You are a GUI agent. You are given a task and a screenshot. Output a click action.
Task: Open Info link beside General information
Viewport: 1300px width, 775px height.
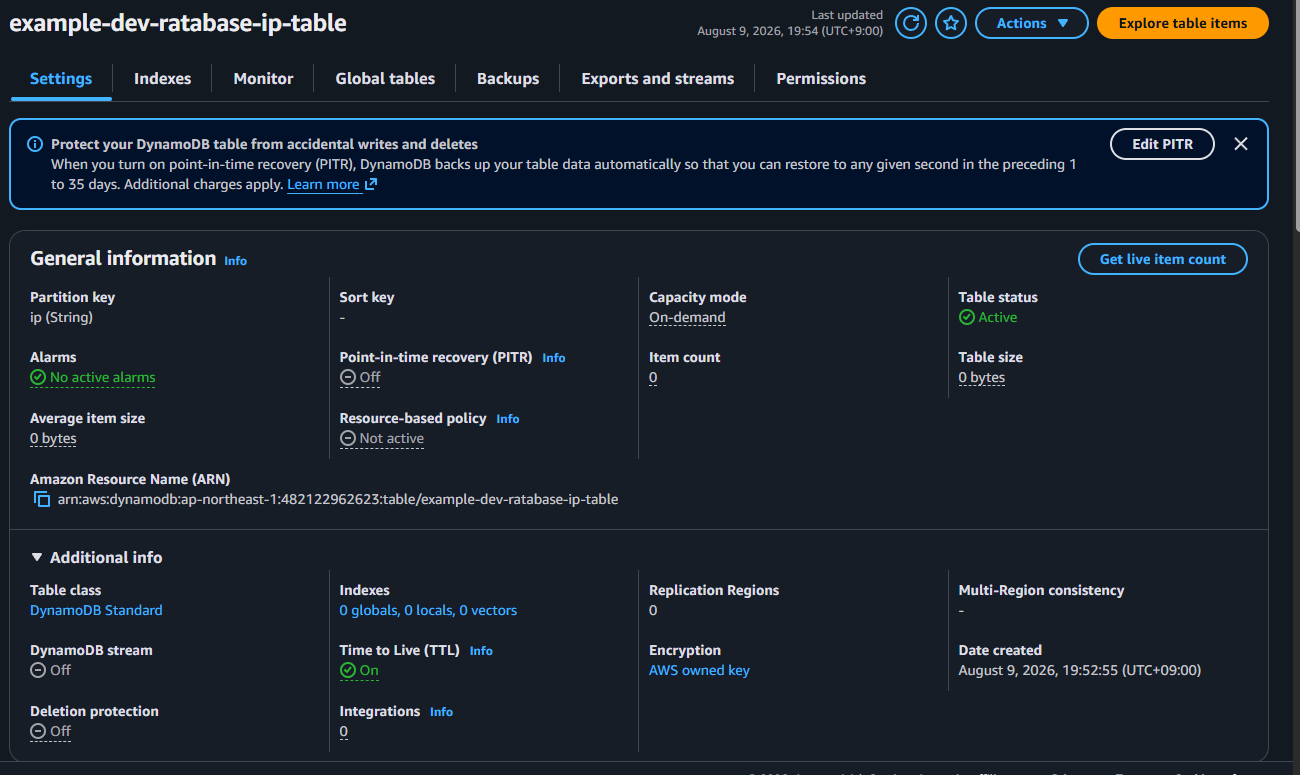coord(235,261)
